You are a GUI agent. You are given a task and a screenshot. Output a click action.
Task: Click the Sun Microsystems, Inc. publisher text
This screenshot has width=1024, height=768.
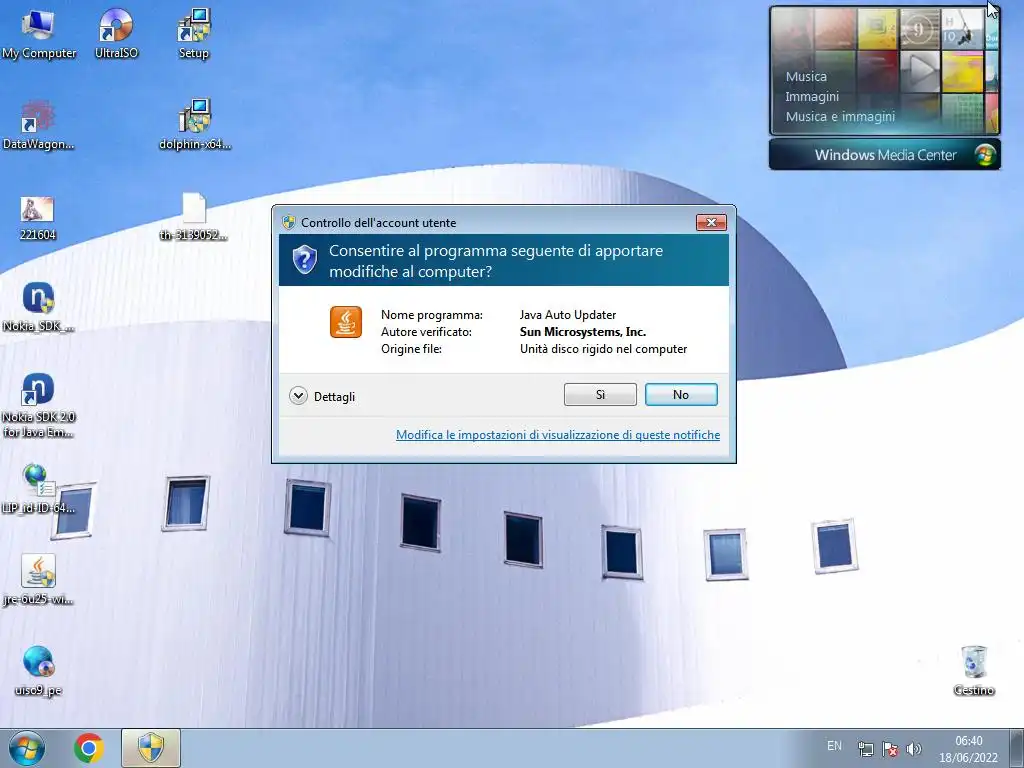[x=583, y=332]
